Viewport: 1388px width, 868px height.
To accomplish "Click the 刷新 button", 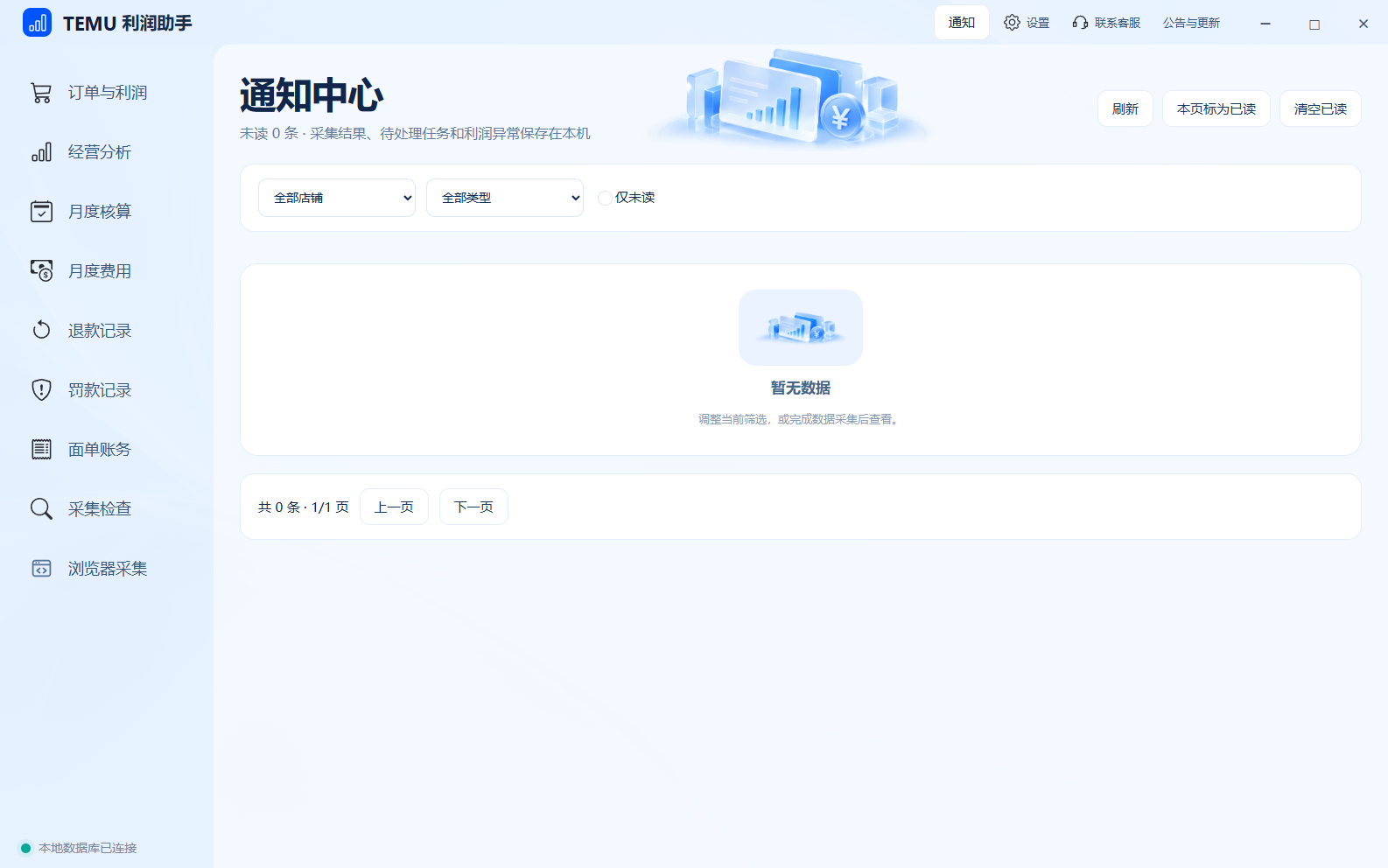I will (x=1125, y=108).
